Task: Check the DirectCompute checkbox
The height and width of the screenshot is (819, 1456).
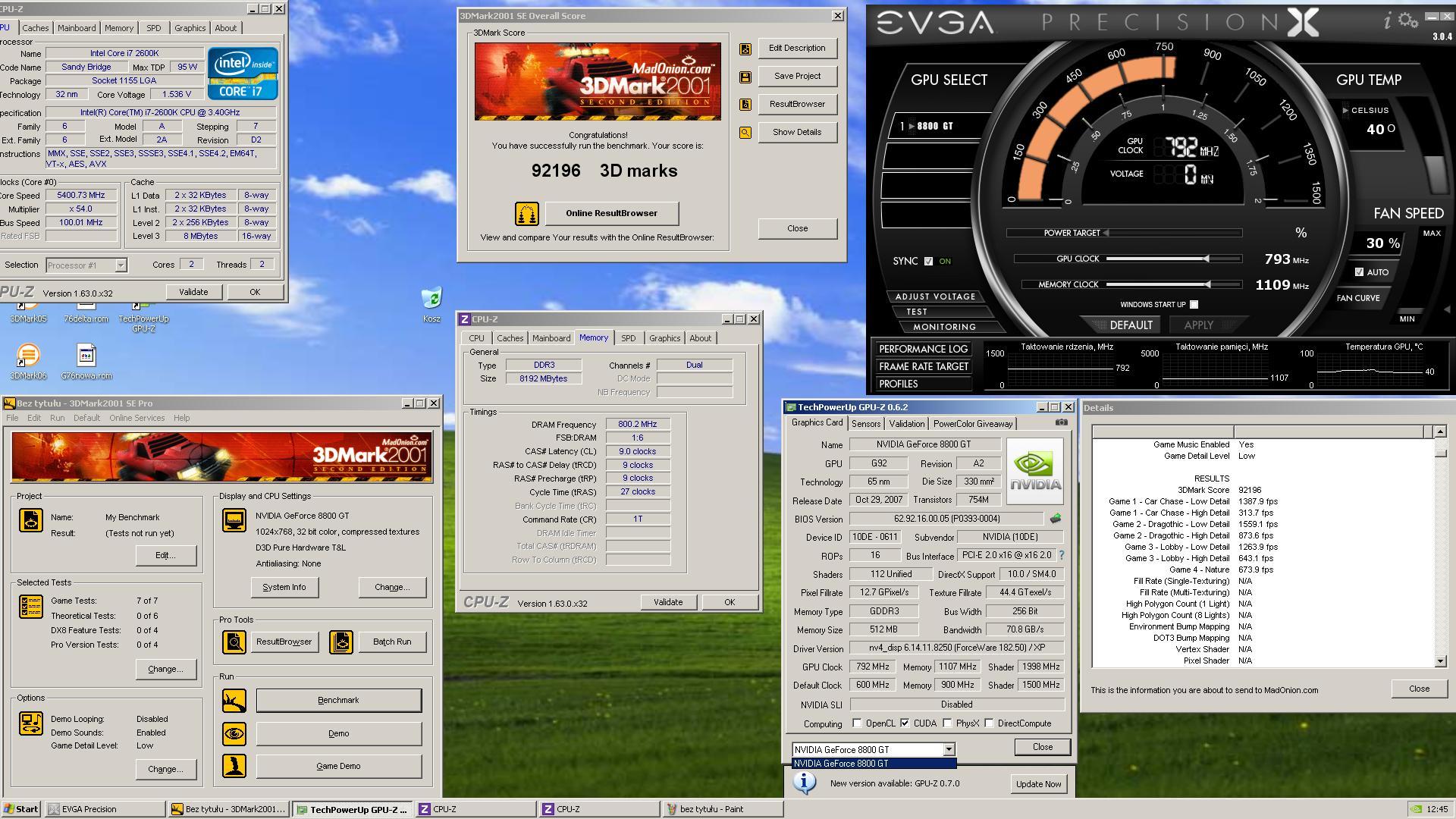Action: click(989, 723)
